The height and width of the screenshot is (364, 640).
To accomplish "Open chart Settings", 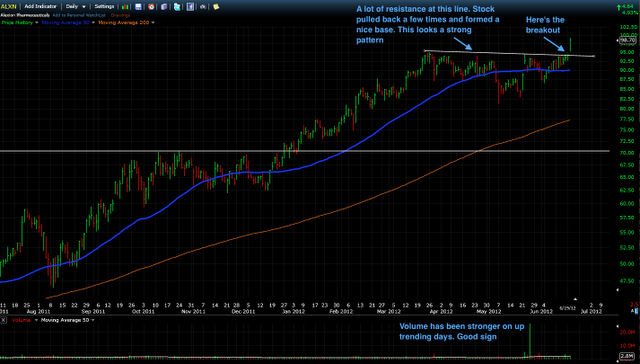I will (x=104, y=7).
